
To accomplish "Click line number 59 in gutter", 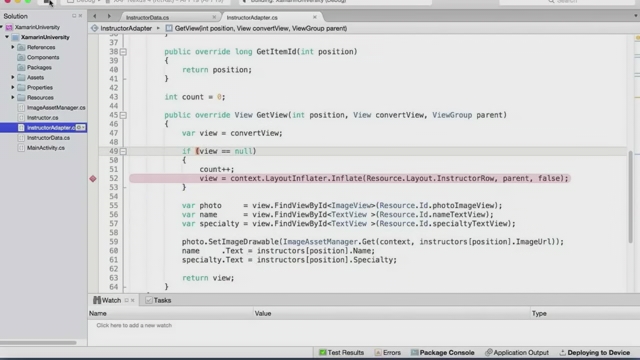I will click(113, 242).
